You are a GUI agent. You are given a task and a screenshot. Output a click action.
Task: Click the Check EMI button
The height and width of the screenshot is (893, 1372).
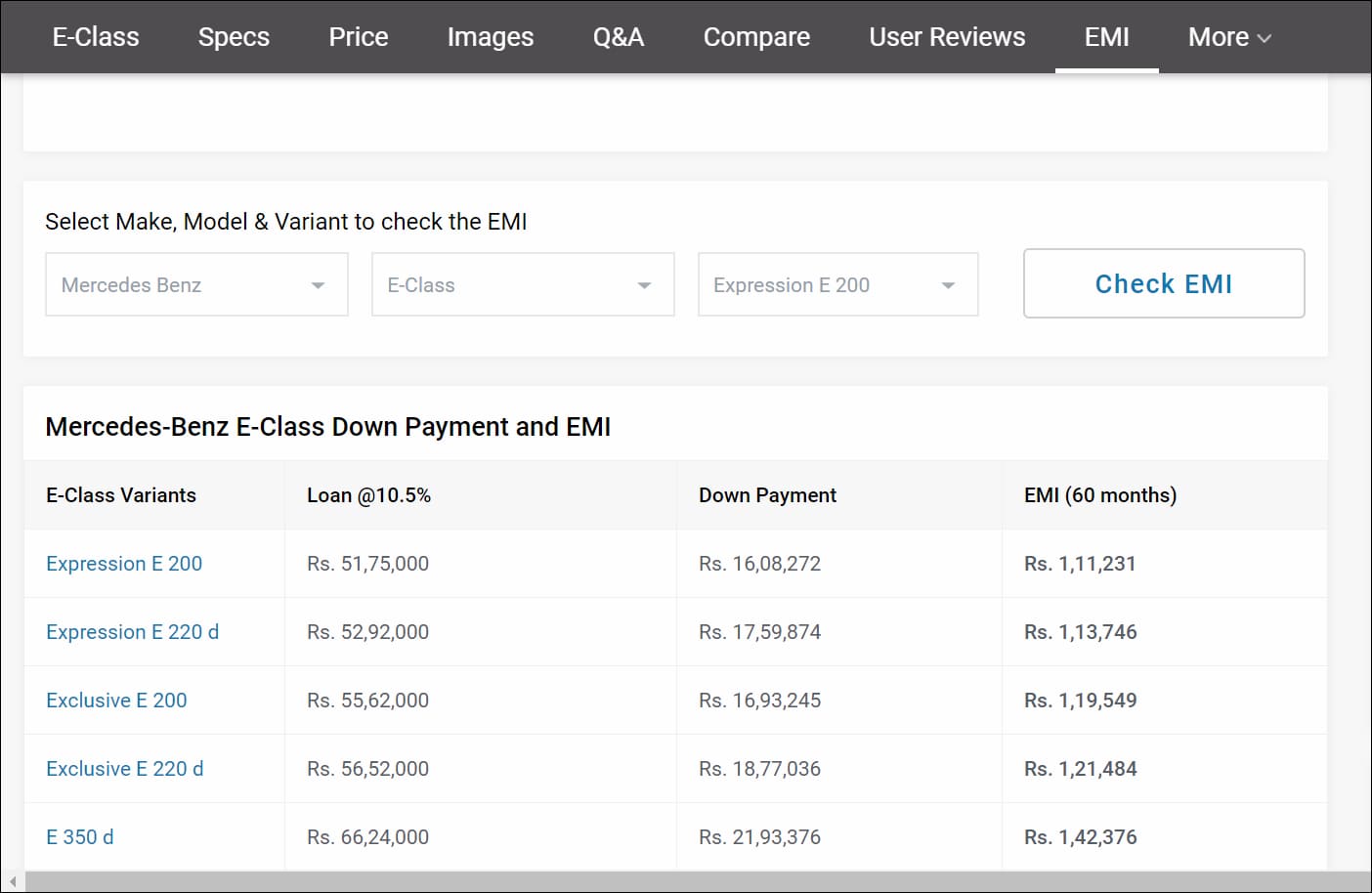1163,283
